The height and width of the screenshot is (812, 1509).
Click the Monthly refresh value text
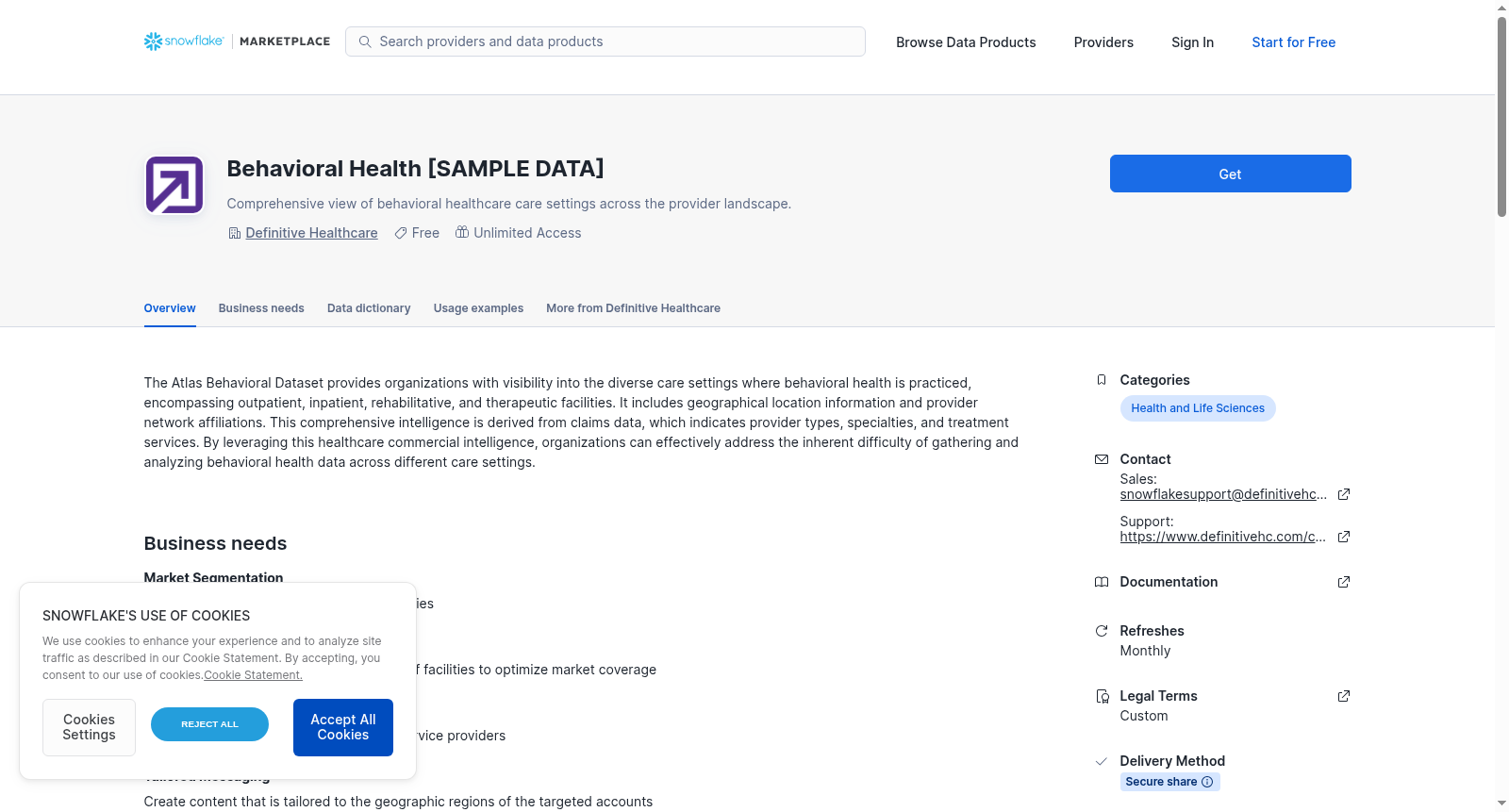pyautogui.click(x=1145, y=651)
